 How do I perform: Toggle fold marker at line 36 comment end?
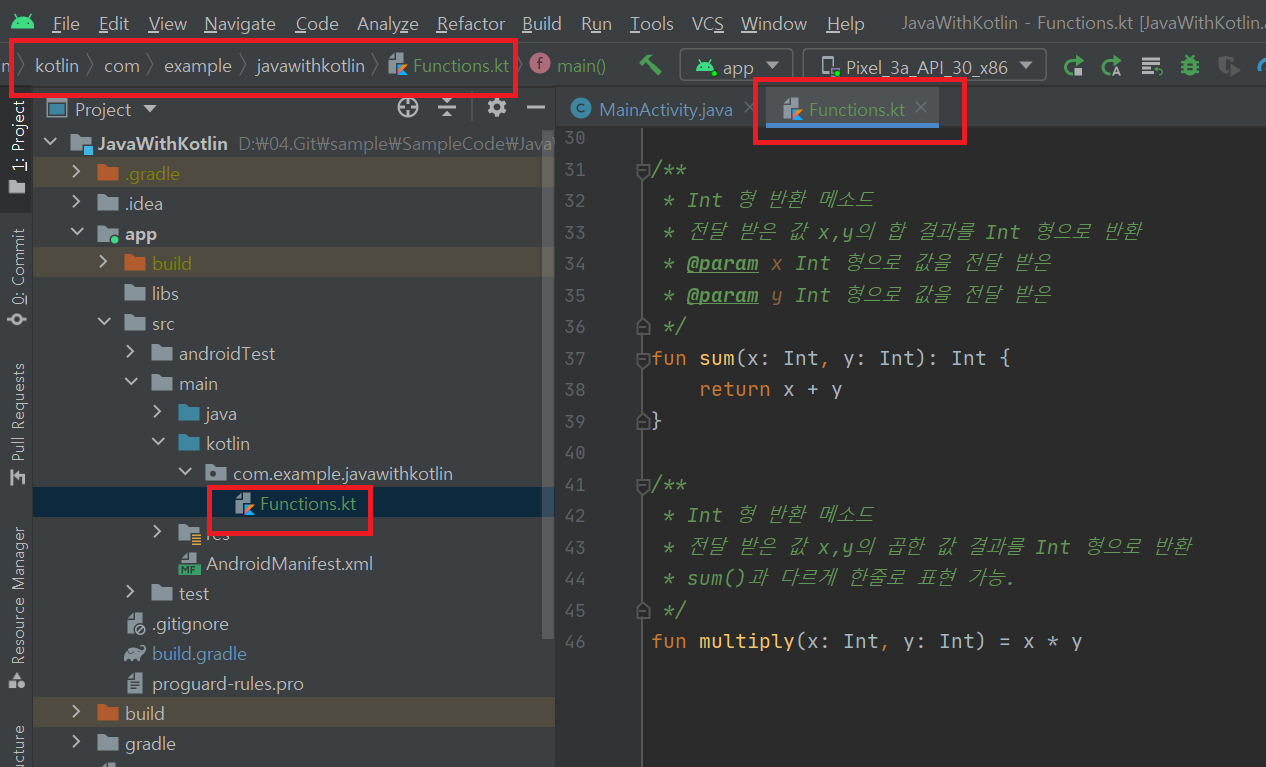tap(643, 326)
